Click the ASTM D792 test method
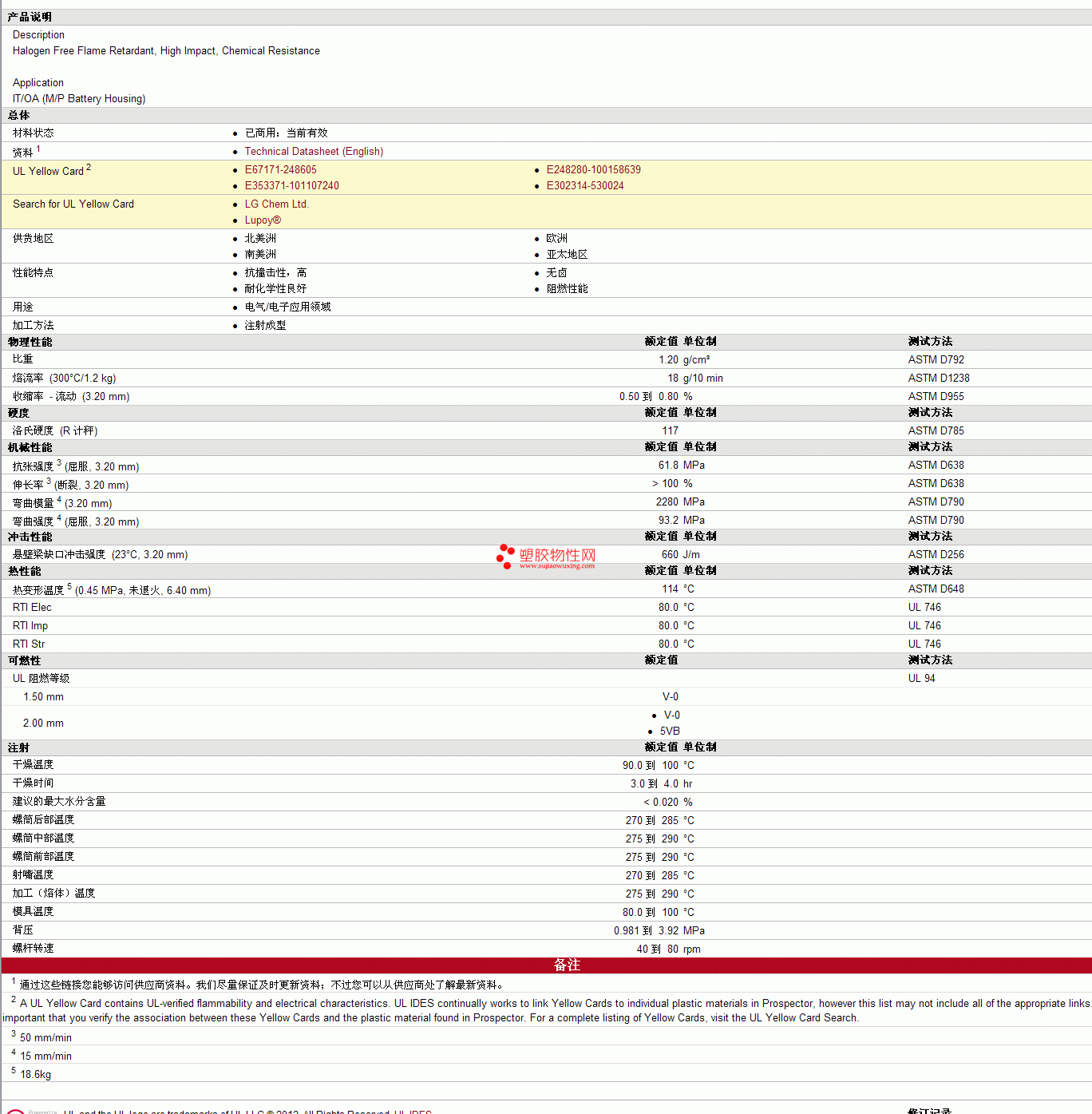This screenshot has height=1114, width=1092. click(x=936, y=360)
